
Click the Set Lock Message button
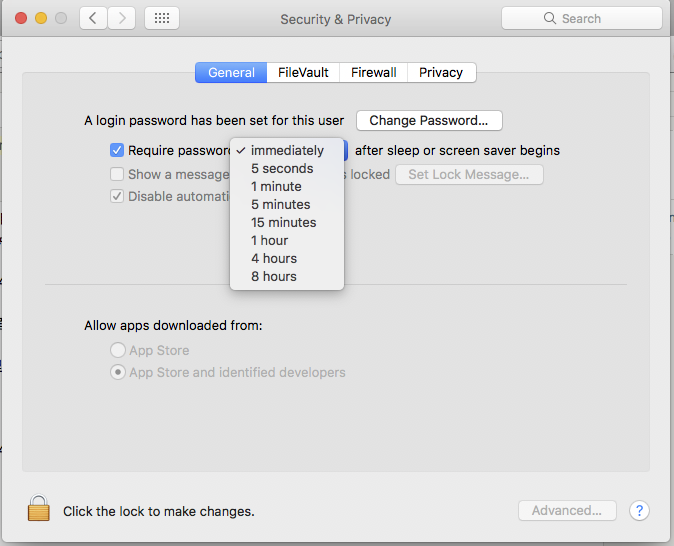(469, 175)
